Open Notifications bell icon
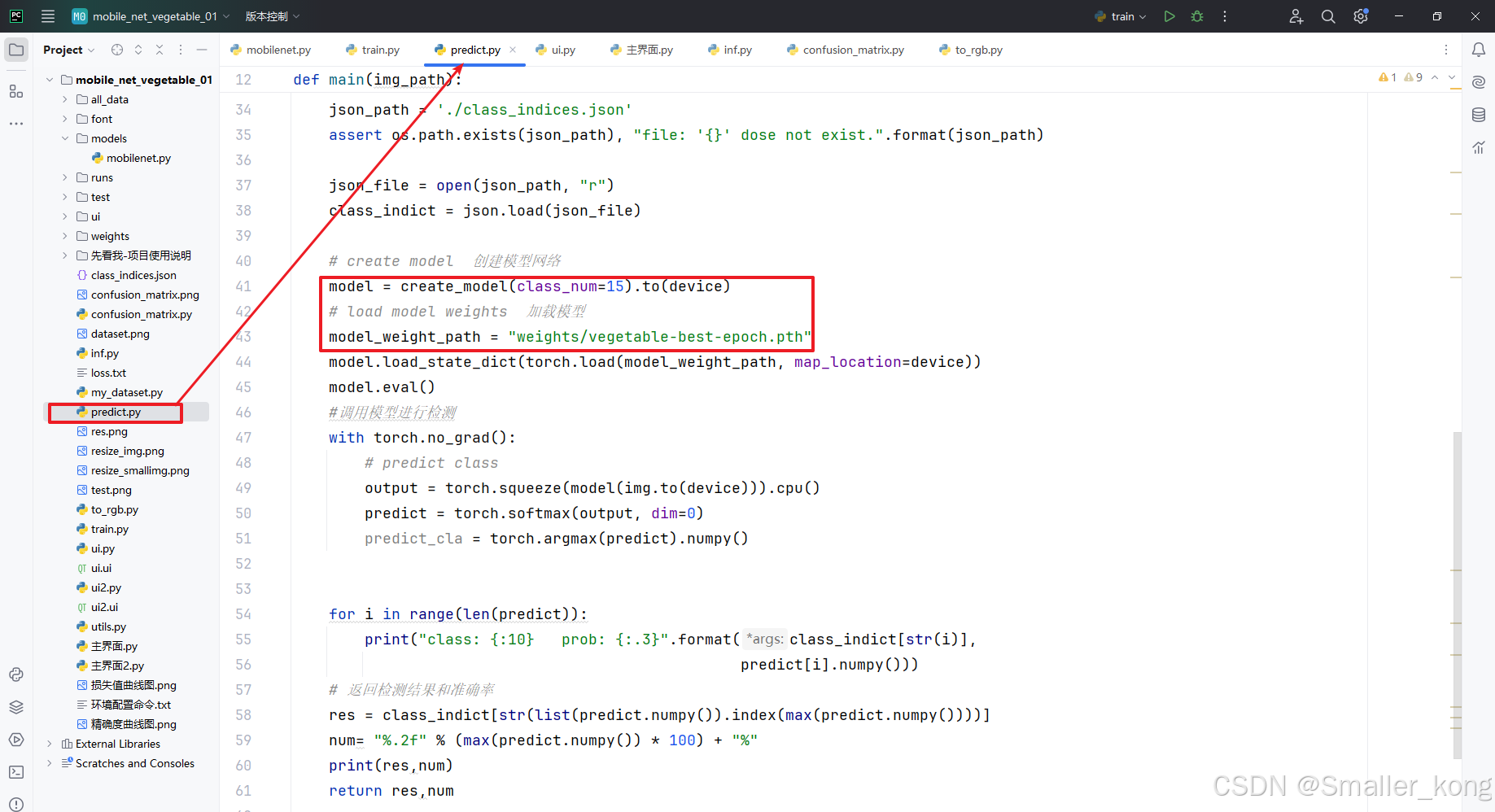The height and width of the screenshot is (812, 1495). (1479, 50)
